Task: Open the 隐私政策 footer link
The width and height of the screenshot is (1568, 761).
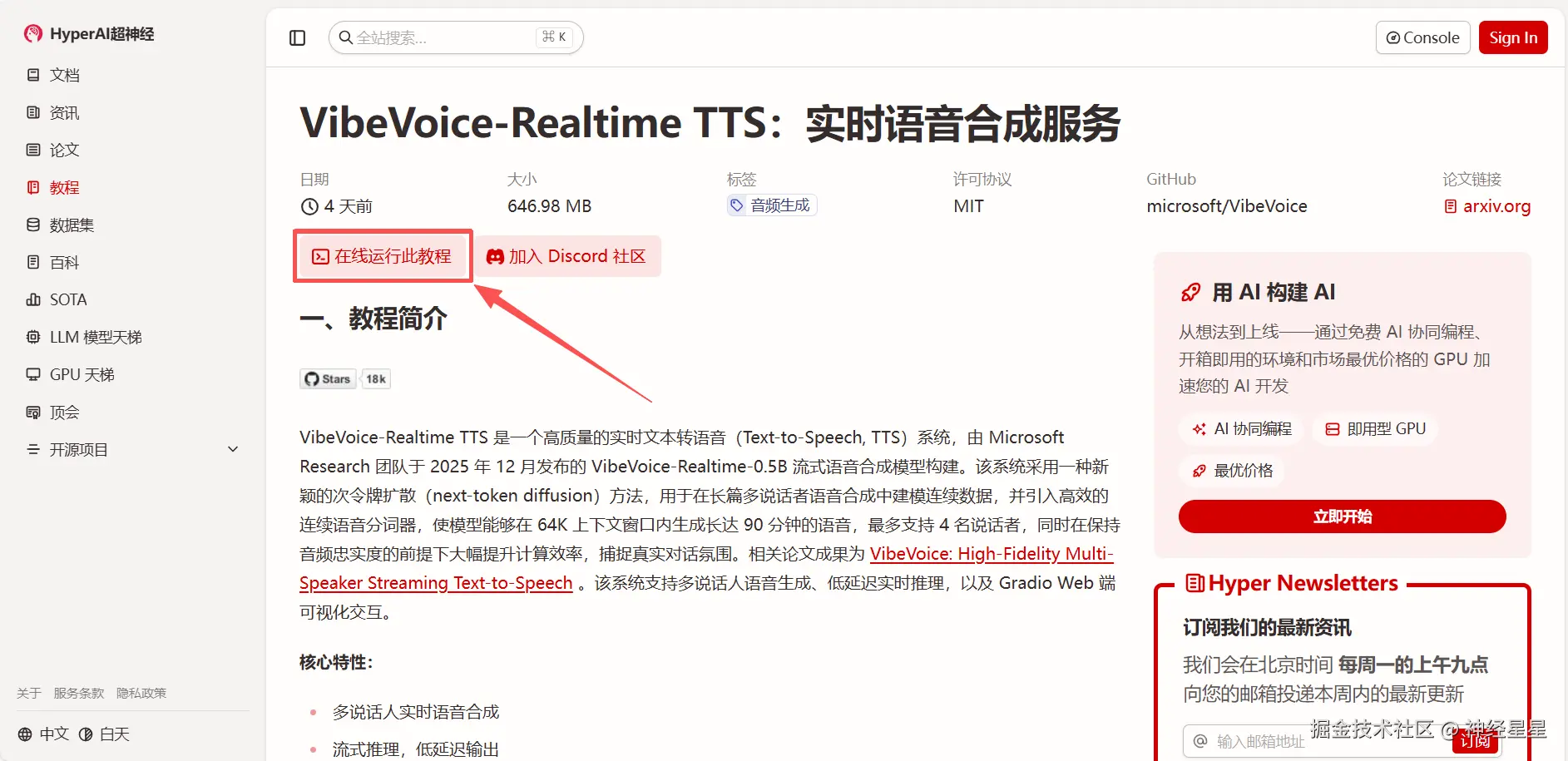Action: 141,693
